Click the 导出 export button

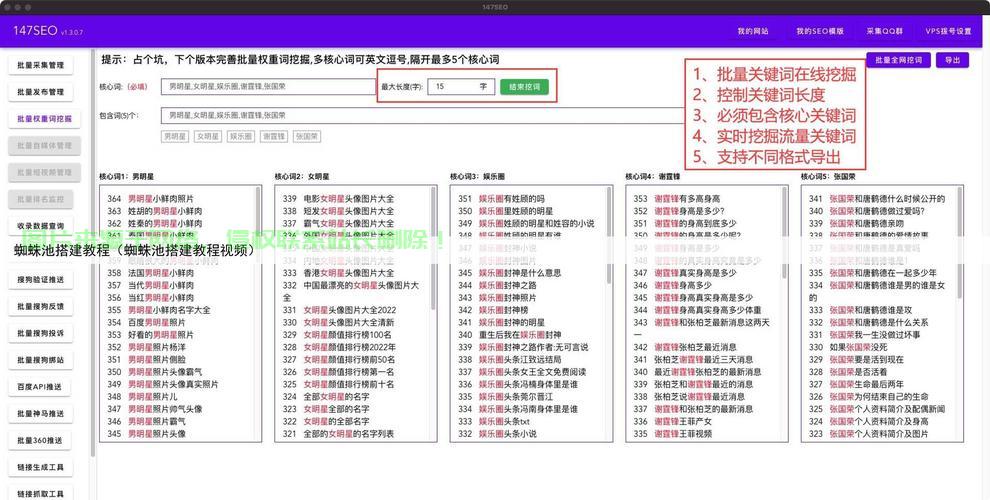(x=951, y=60)
